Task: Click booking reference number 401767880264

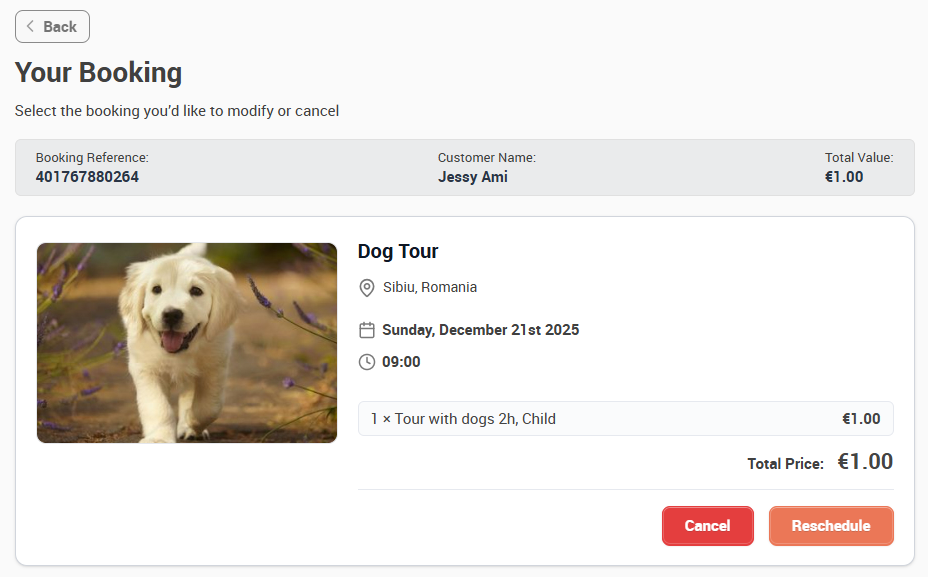Action: coord(87,177)
